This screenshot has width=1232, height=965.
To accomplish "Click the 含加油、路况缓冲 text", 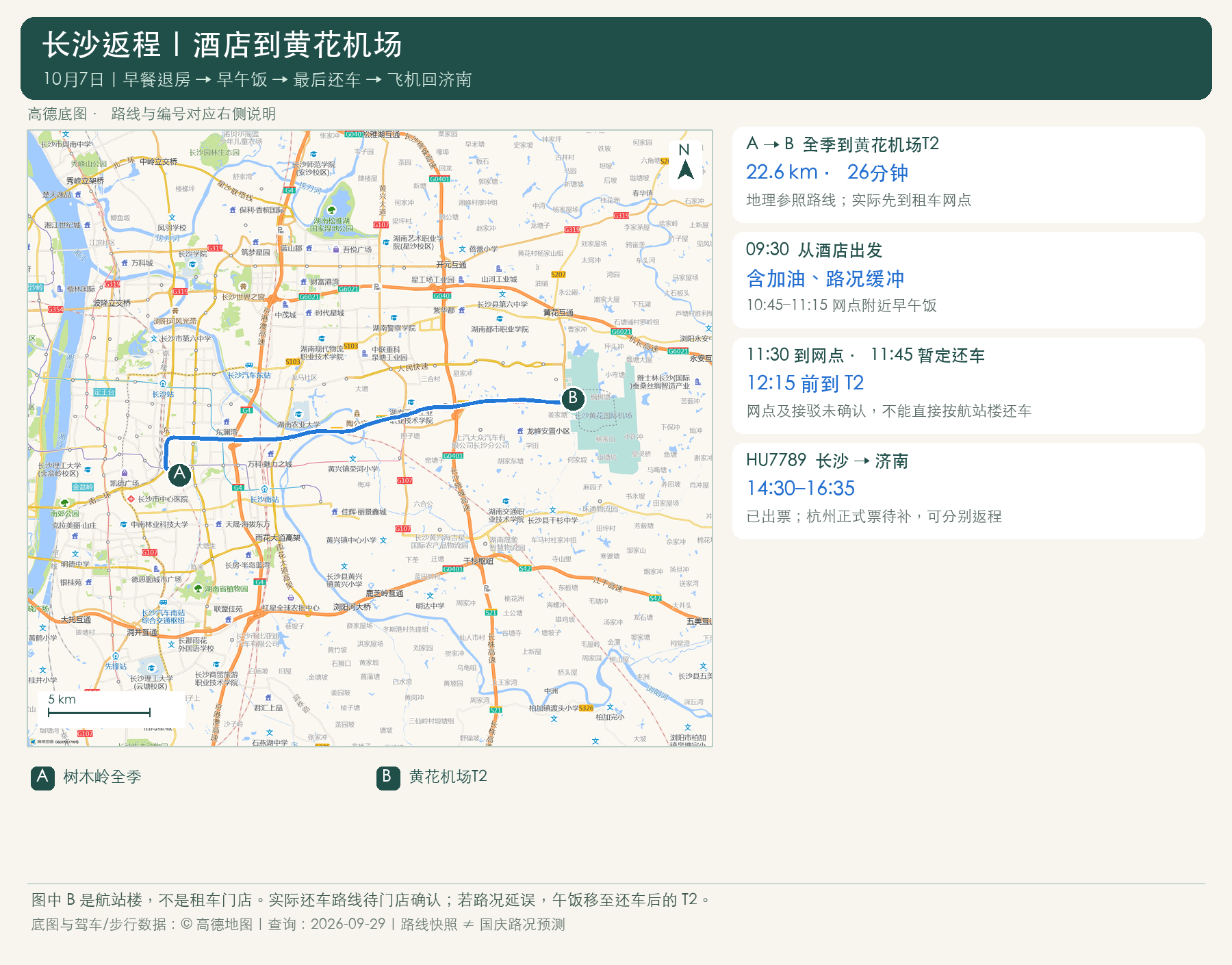I will (x=825, y=279).
